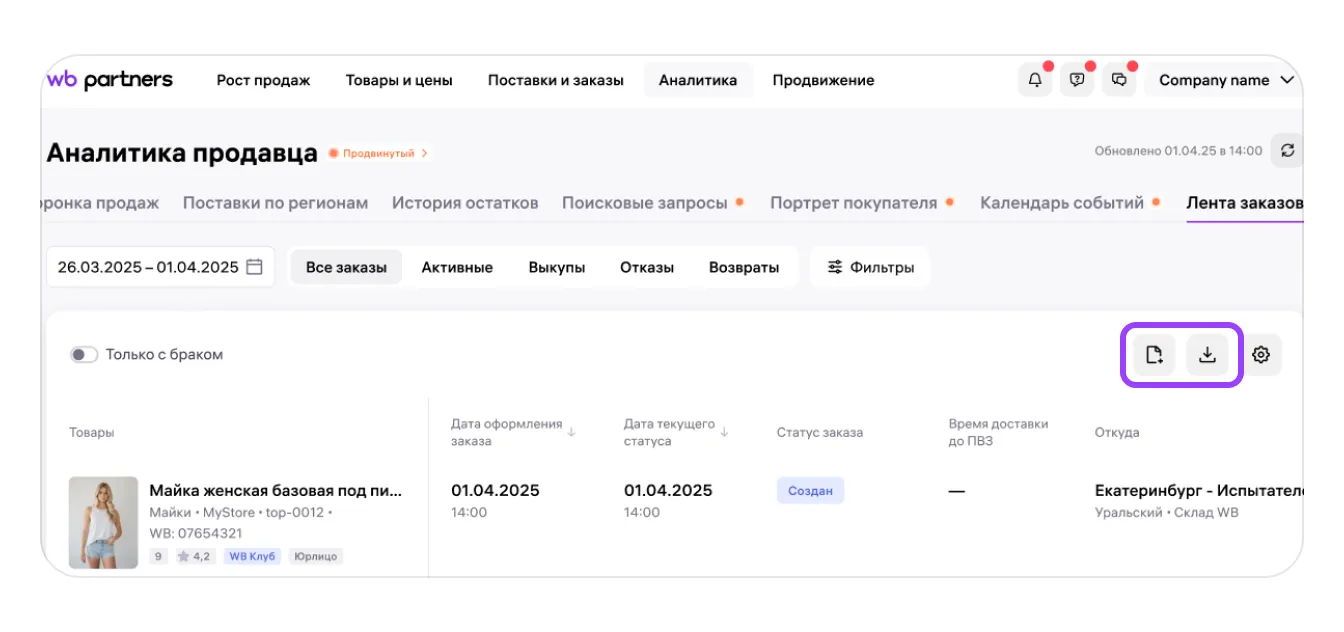Open the help question chat icon

[1077, 80]
